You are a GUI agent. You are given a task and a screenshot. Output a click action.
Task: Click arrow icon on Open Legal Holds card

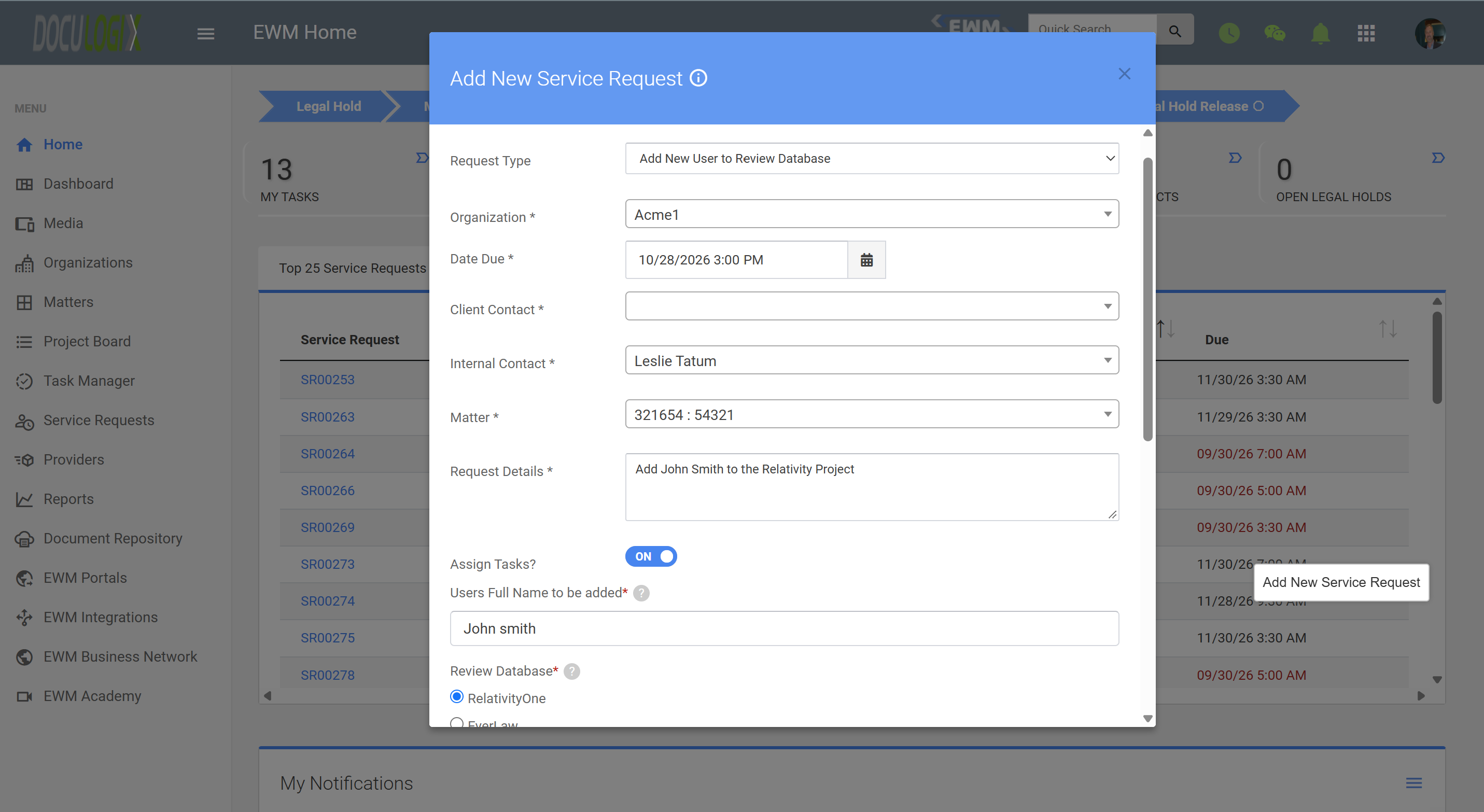tap(1438, 158)
